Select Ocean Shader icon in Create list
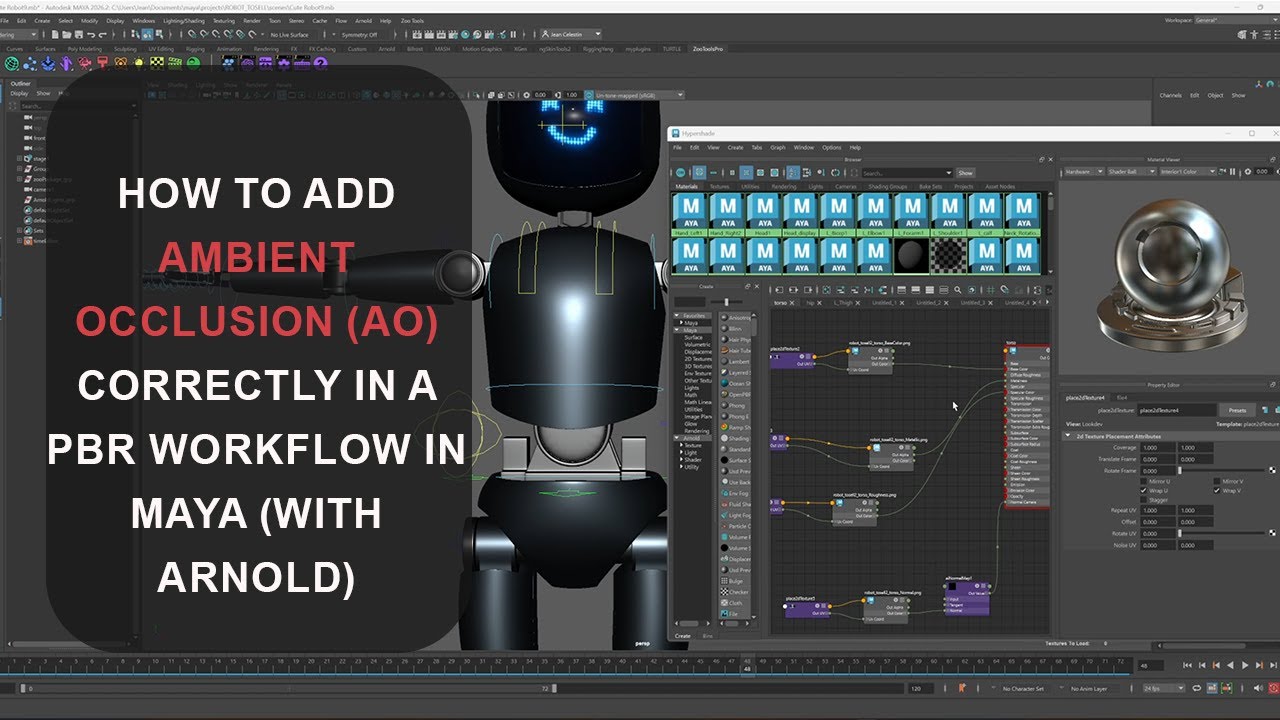 [724, 384]
